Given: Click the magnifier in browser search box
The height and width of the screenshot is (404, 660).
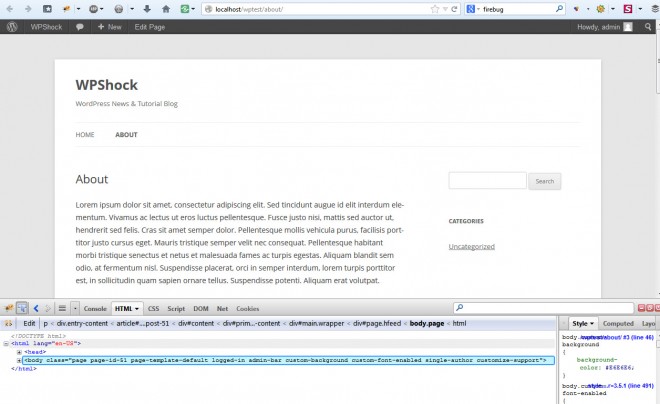Looking at the screenshot, I should coord(559,8).
